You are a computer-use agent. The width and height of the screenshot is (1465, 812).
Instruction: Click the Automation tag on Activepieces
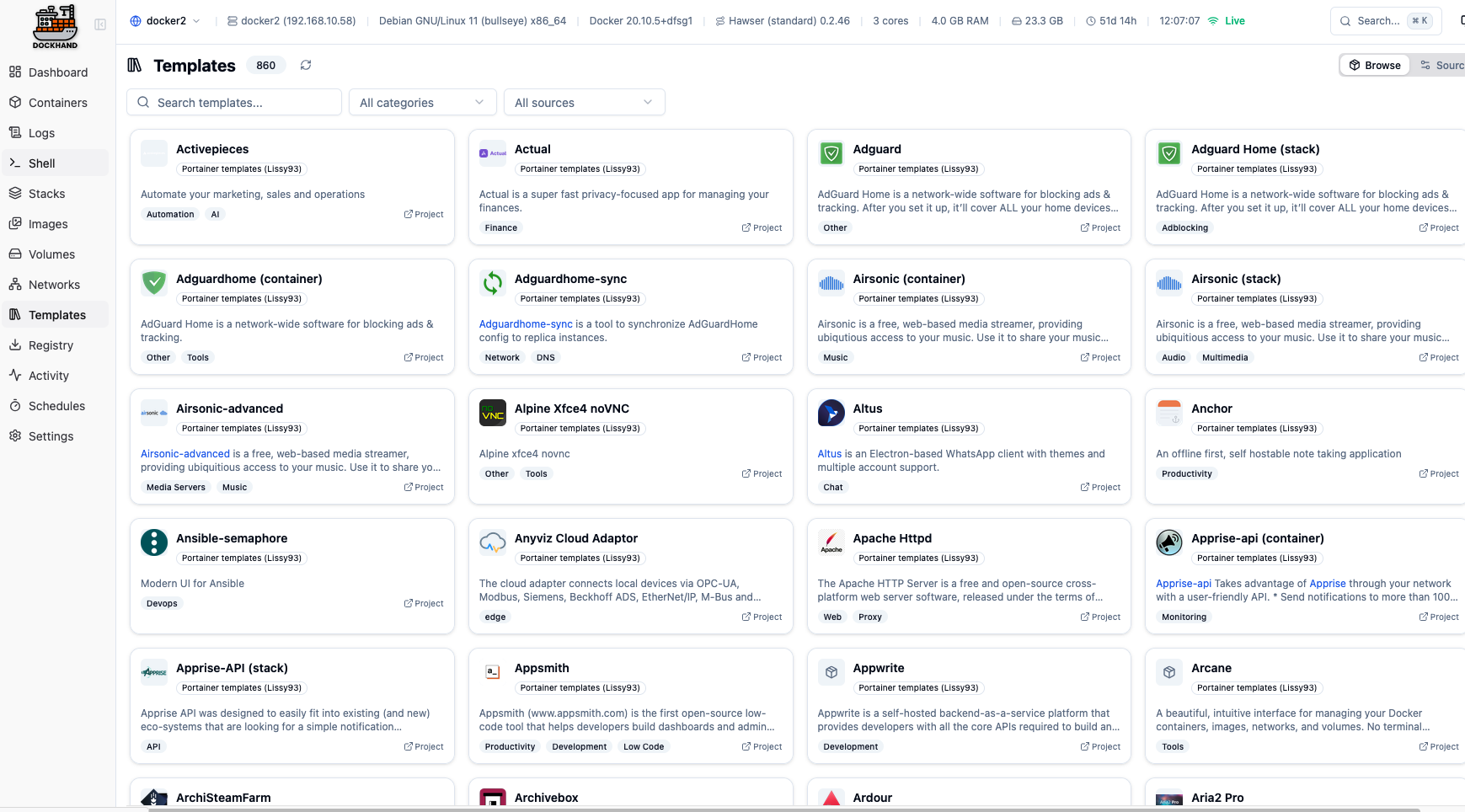click(x=170, y=215)
